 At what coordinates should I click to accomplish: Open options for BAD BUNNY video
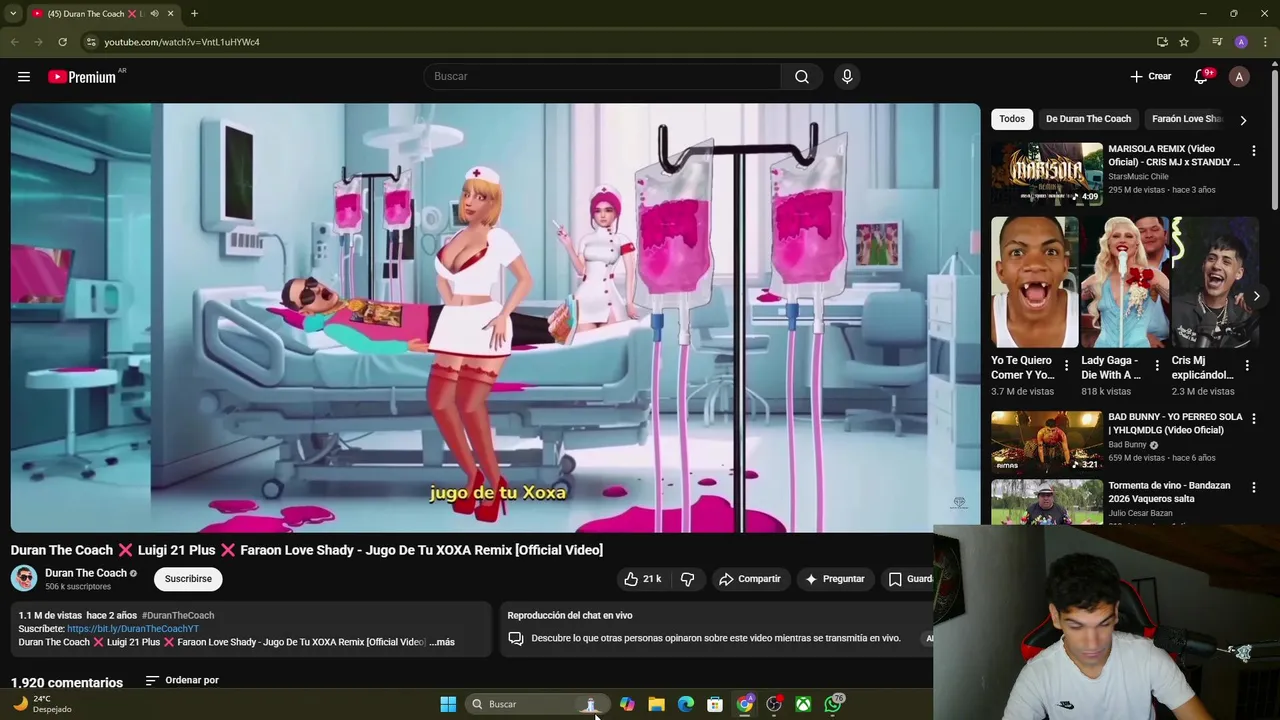1253,418
